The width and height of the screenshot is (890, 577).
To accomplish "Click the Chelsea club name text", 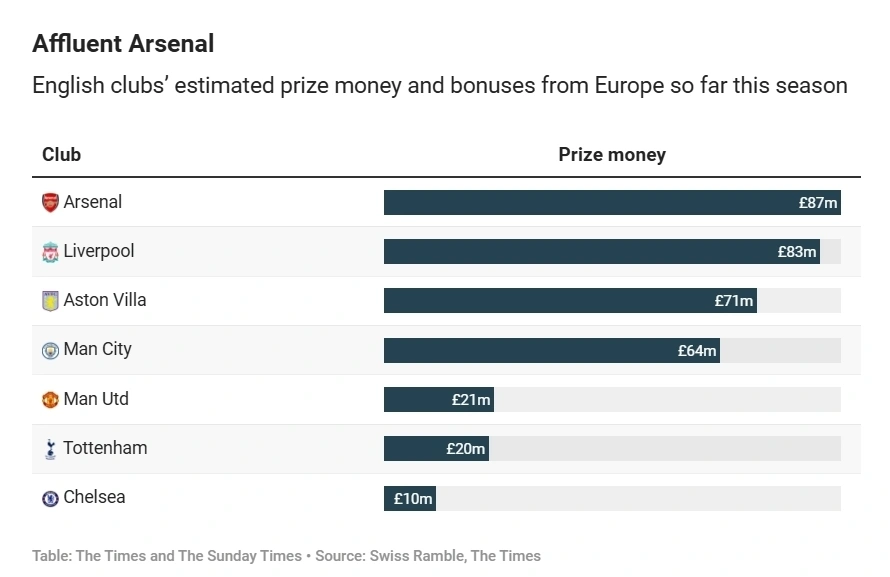I will pyautogui.click(x=94, y=497).
